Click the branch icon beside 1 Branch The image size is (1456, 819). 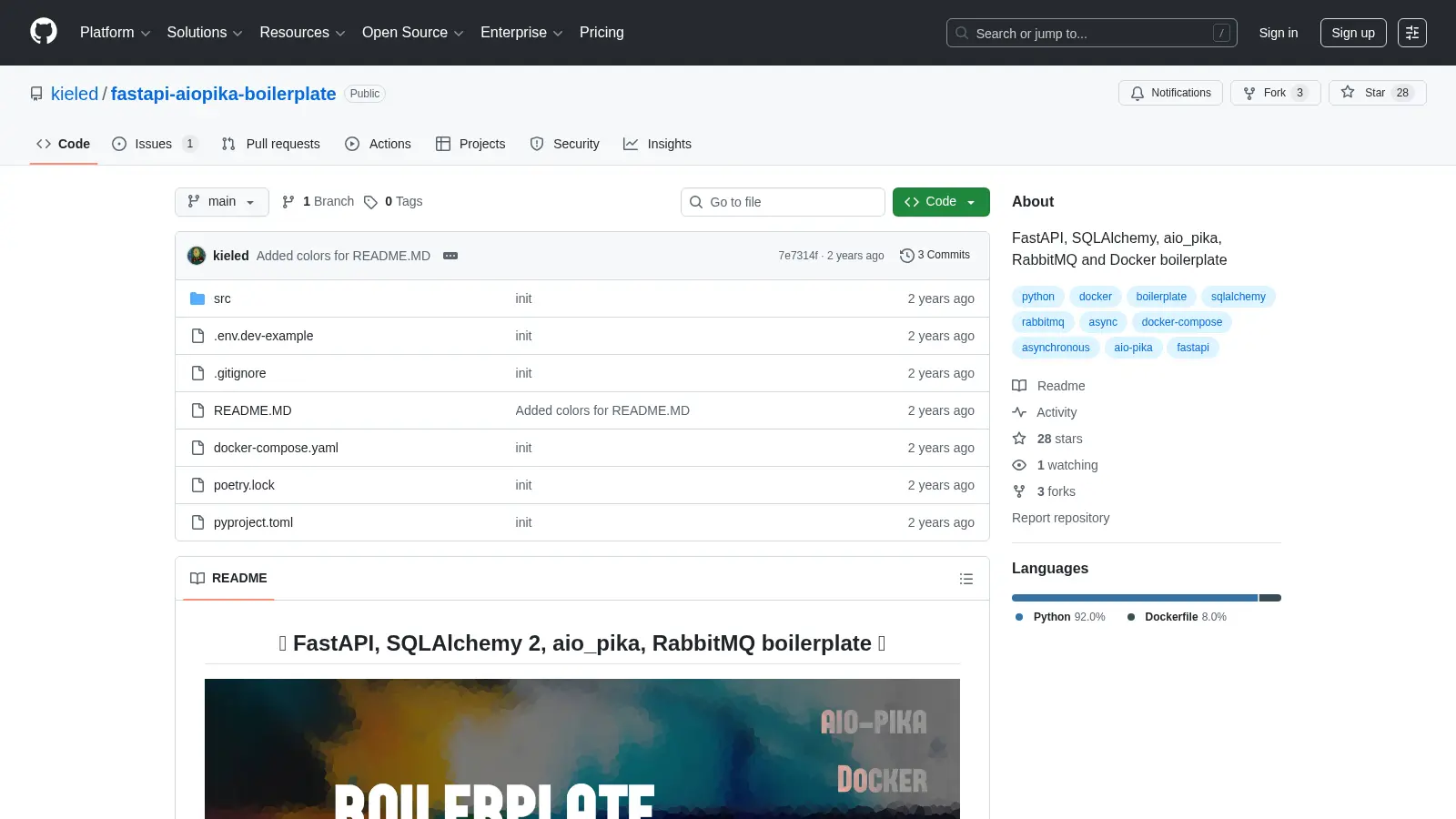pyautogui.click(x=288, y=202)
